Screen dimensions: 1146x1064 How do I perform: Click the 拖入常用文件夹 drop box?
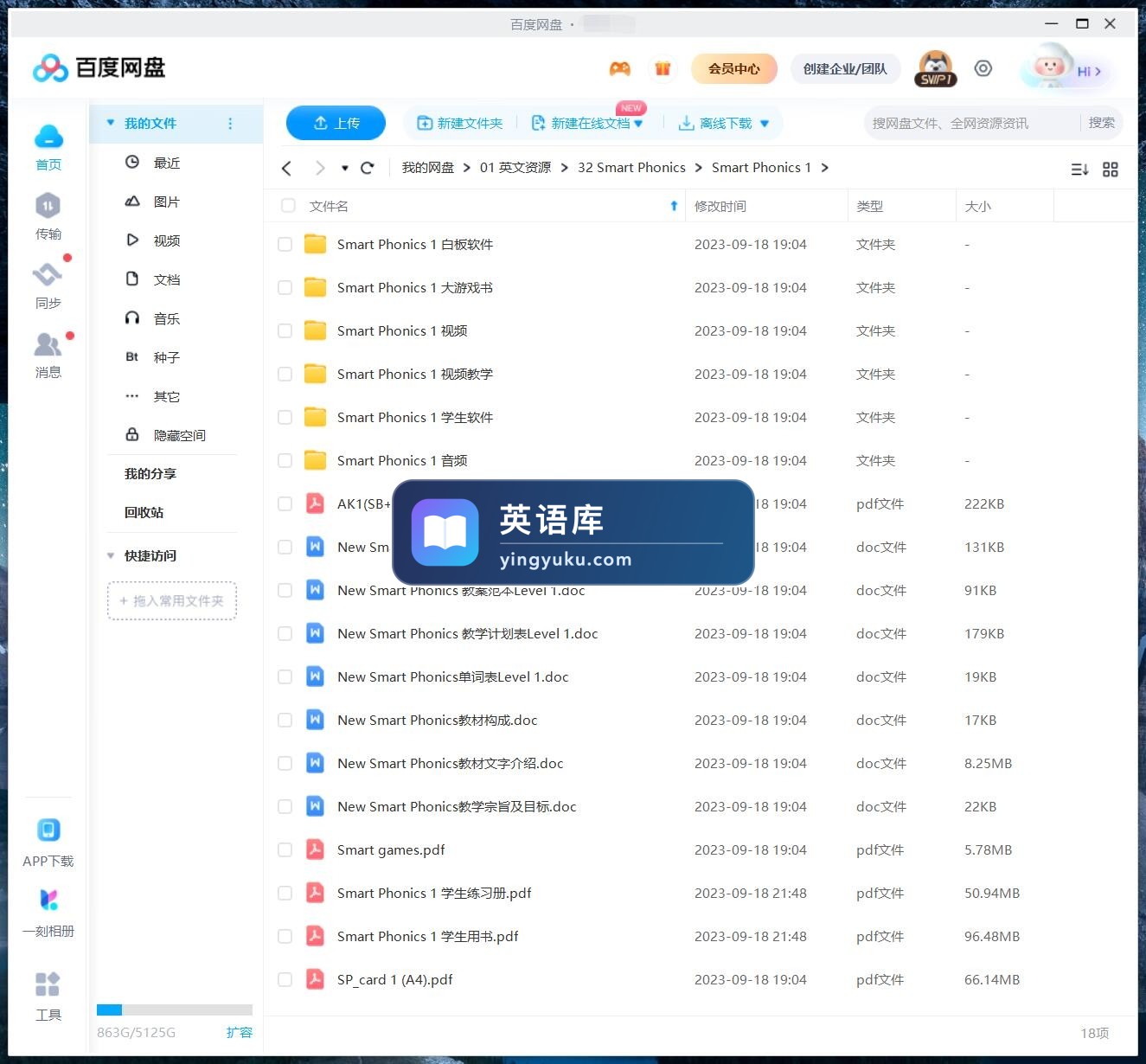tap(172, 600)
